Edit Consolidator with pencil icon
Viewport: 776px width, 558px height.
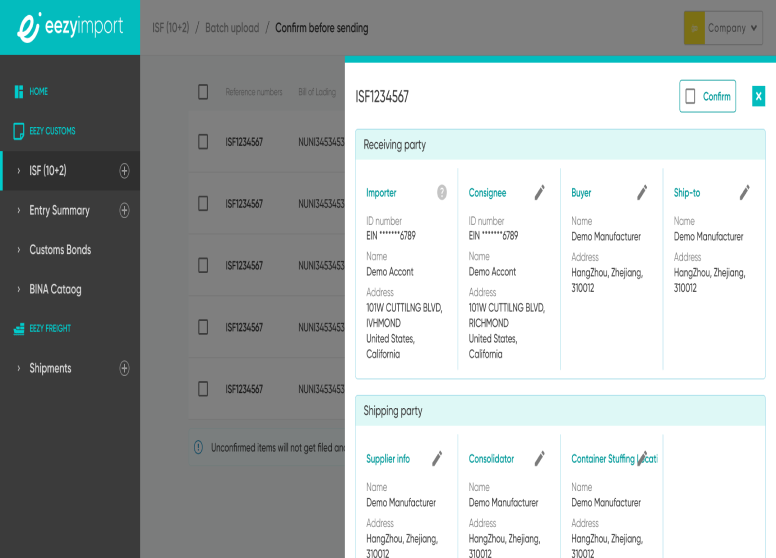540,459
